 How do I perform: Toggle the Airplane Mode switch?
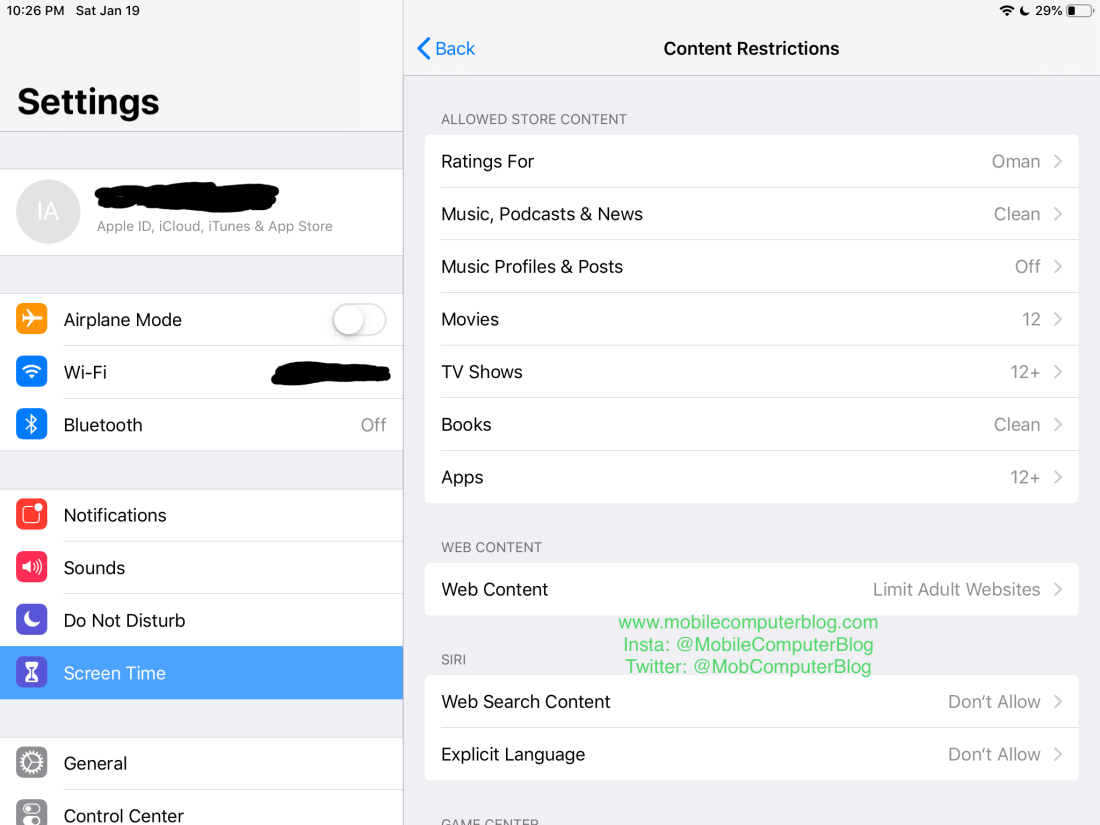359,320
